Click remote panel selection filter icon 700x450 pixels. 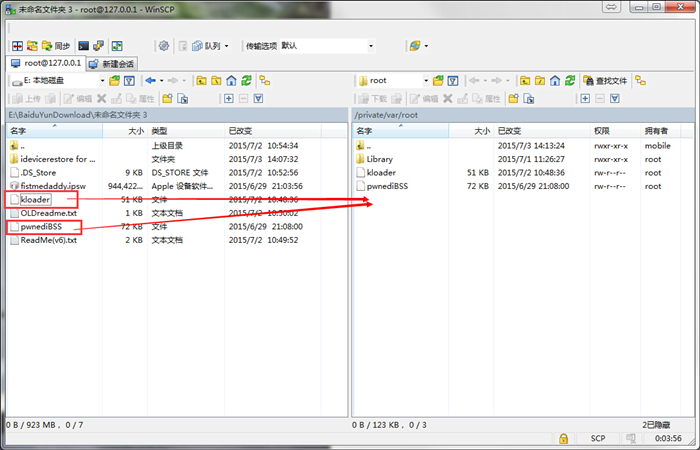click(x=615, y=99)
